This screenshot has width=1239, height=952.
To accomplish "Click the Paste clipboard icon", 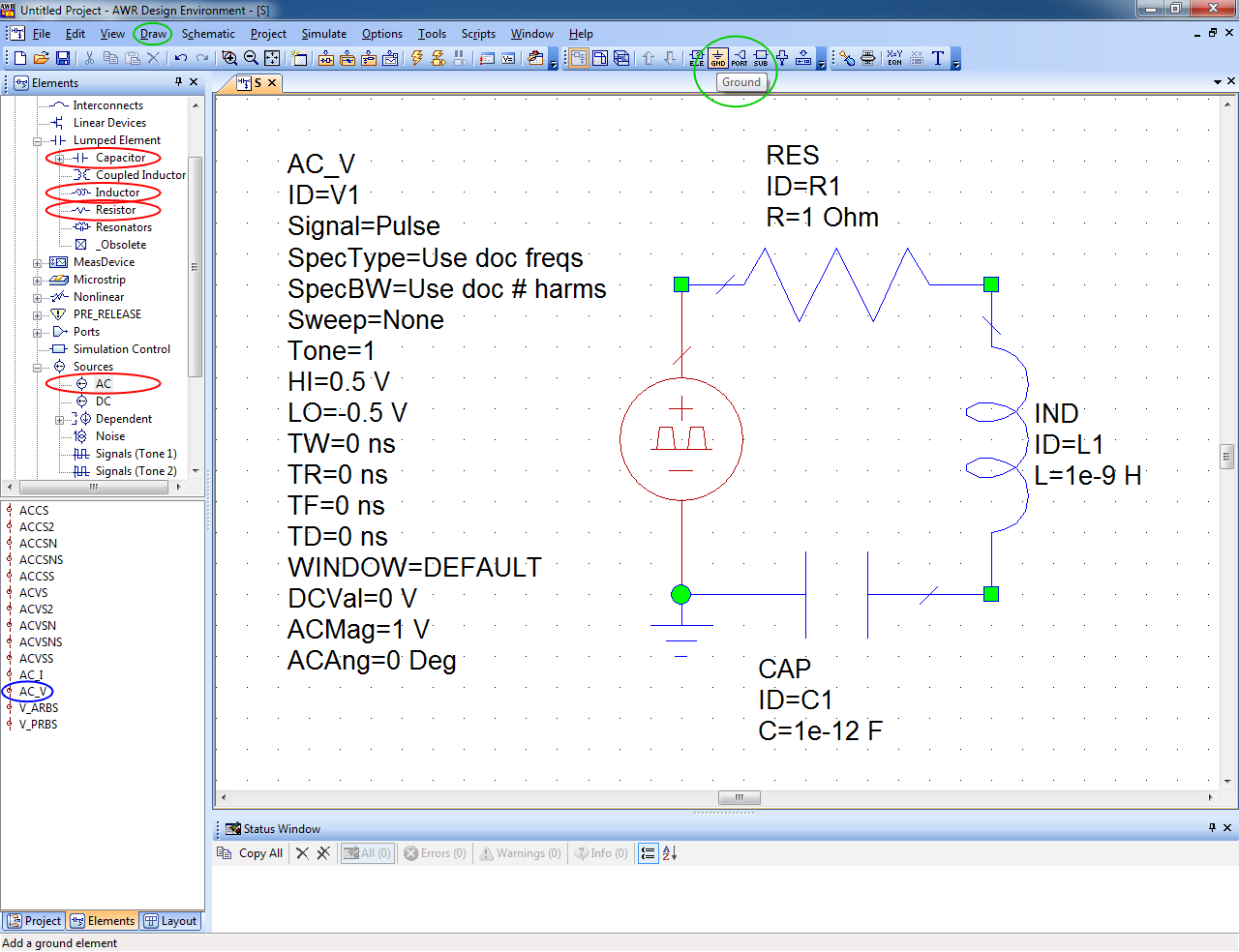I will [132, 58].
